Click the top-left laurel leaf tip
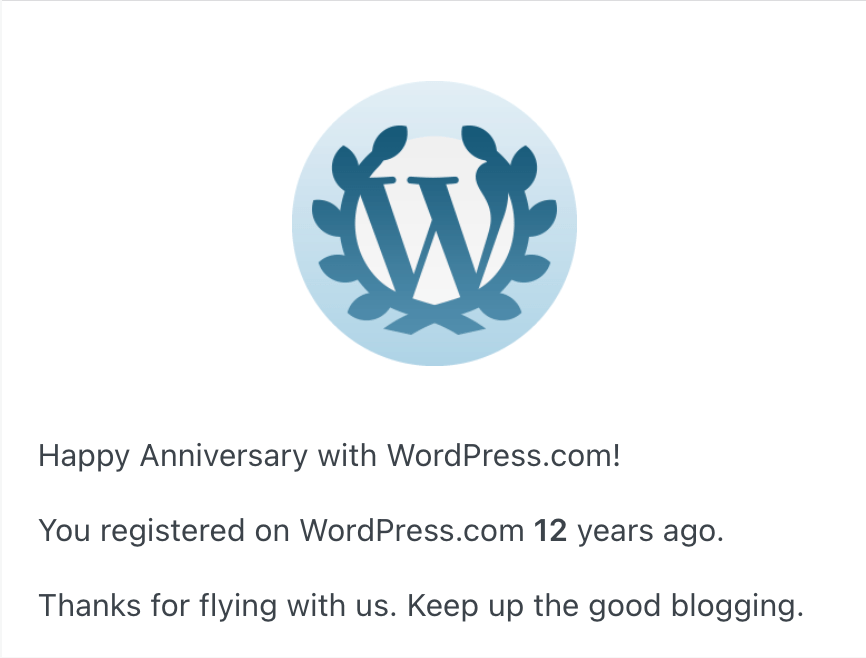 395,136
